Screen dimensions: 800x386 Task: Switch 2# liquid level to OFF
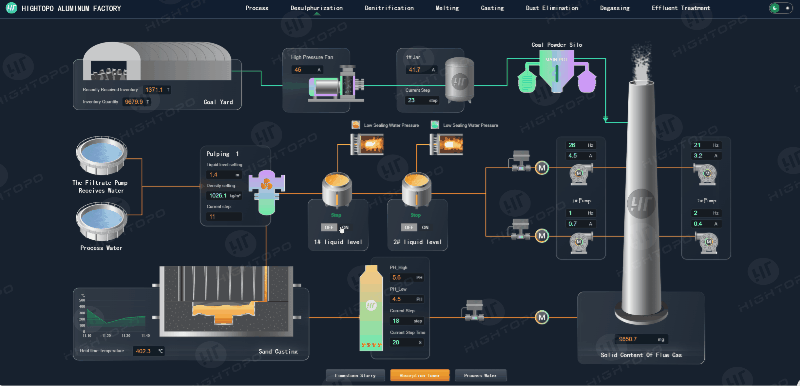[408, 227]
